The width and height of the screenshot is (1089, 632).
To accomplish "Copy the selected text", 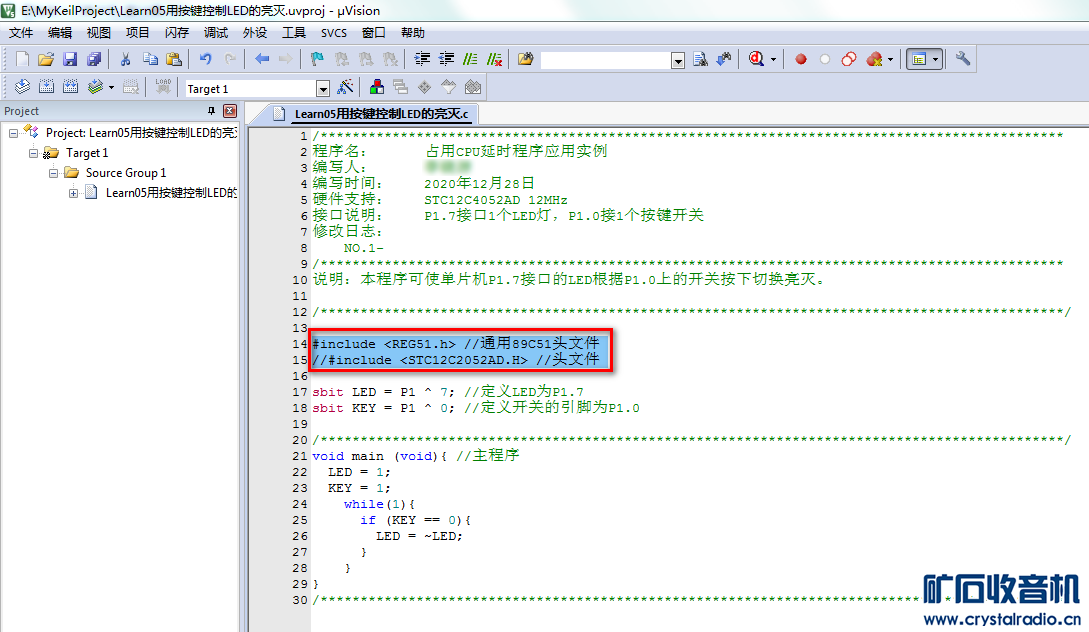I will click(150, 60).
